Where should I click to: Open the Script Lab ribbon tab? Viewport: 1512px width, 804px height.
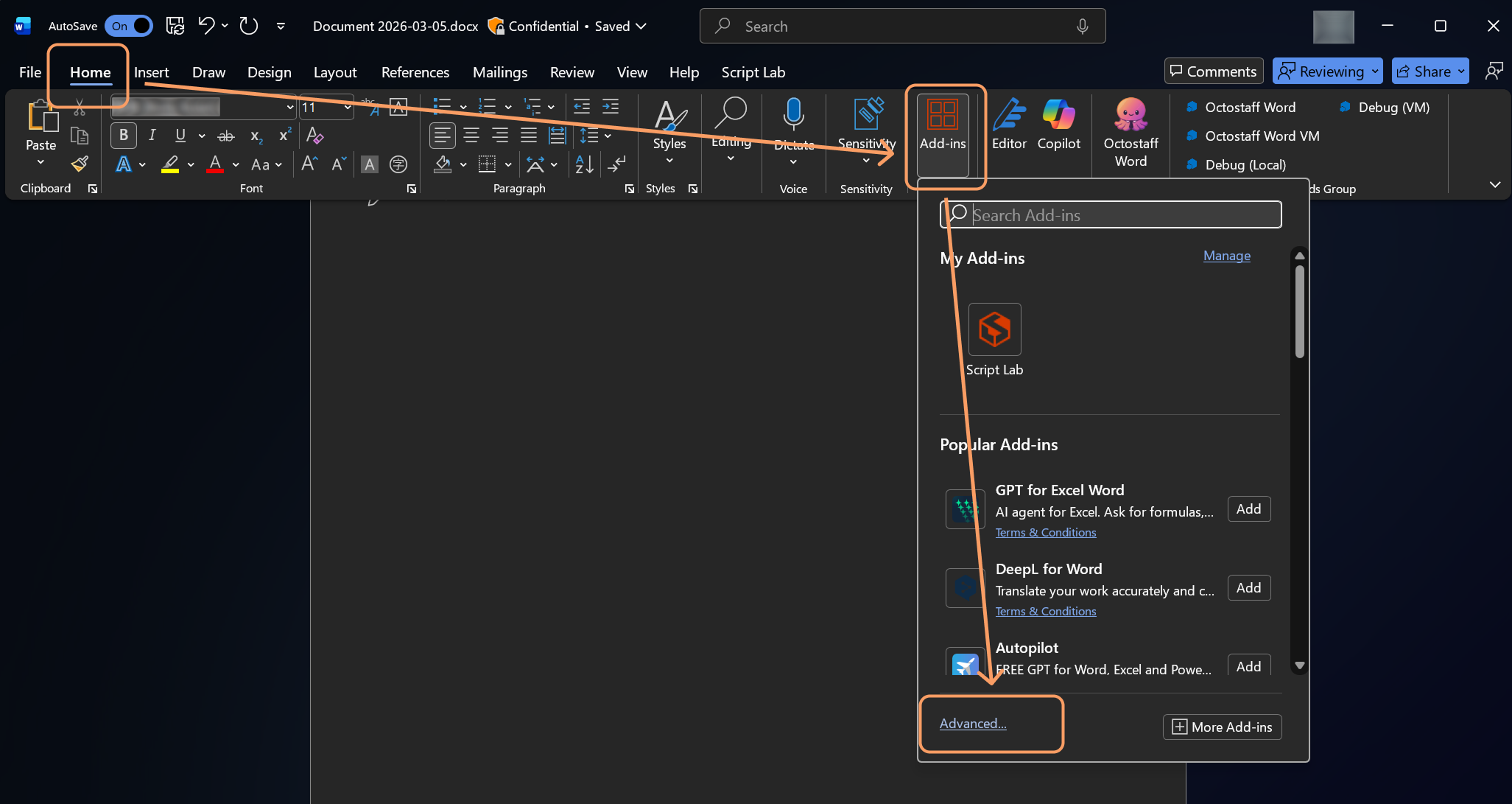pyautogui.click(x=753, y=71)
